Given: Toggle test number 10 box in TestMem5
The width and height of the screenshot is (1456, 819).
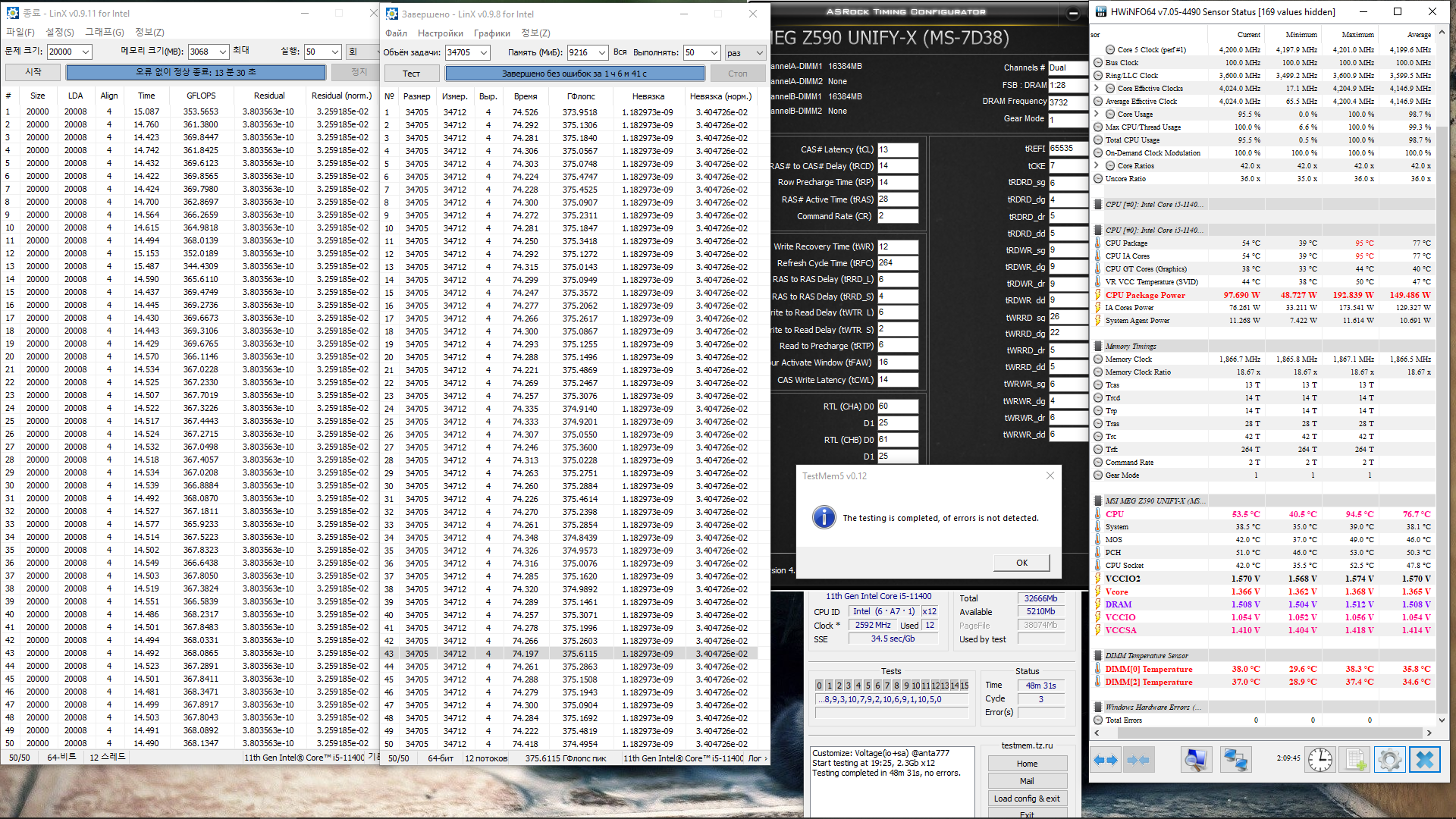Looking at the screenshot, I should coord(916,686).
